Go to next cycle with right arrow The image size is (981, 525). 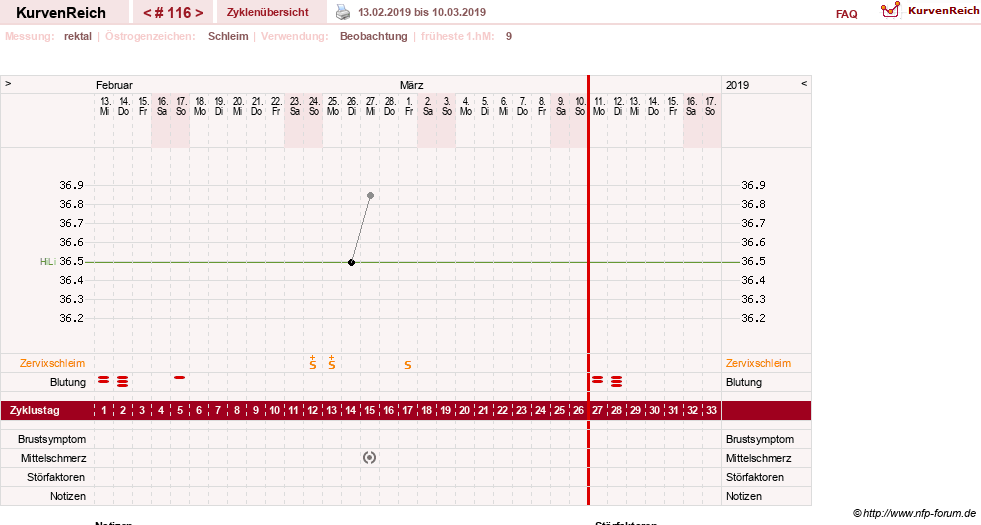click(x=199, y=13)
